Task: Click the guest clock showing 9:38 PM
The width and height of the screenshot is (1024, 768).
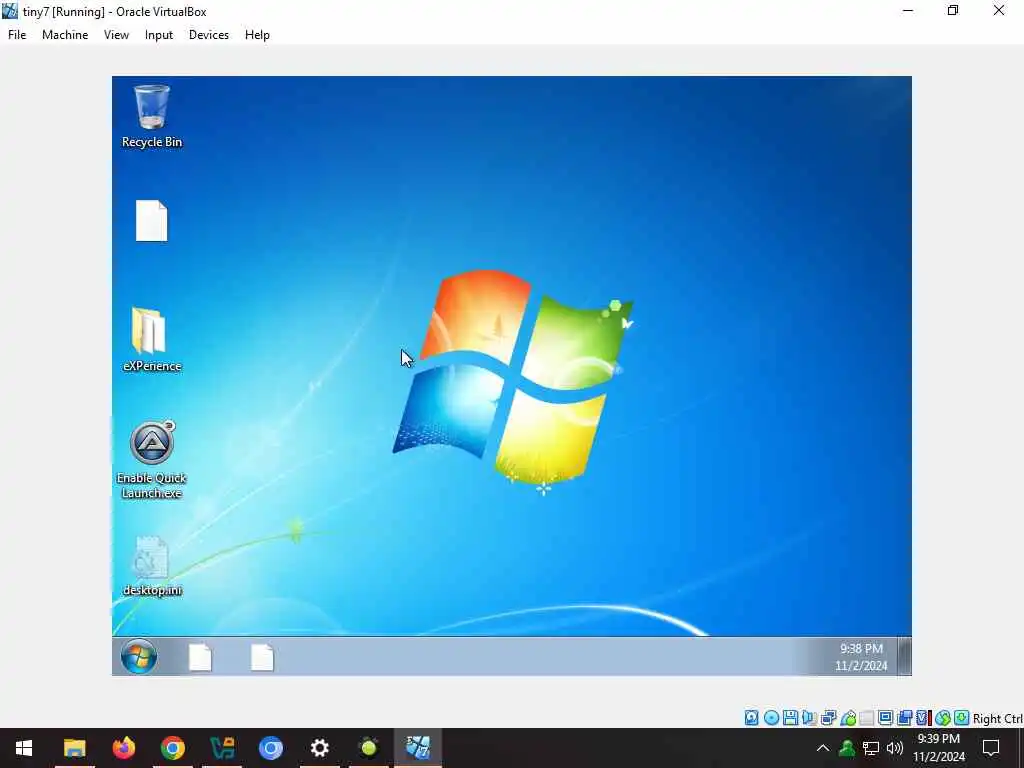Action: point(861,657)
